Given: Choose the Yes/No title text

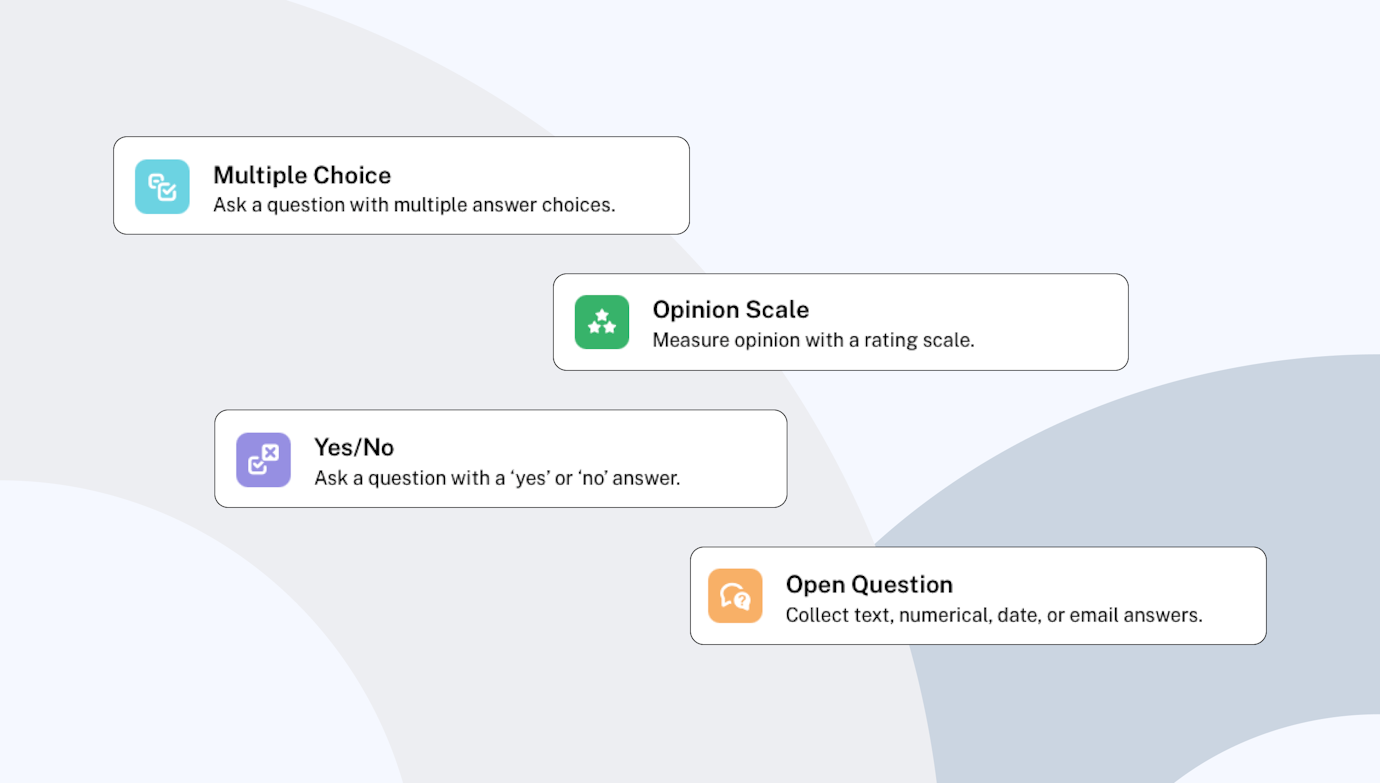Looking at the screenshot, I should coord(354,447).
